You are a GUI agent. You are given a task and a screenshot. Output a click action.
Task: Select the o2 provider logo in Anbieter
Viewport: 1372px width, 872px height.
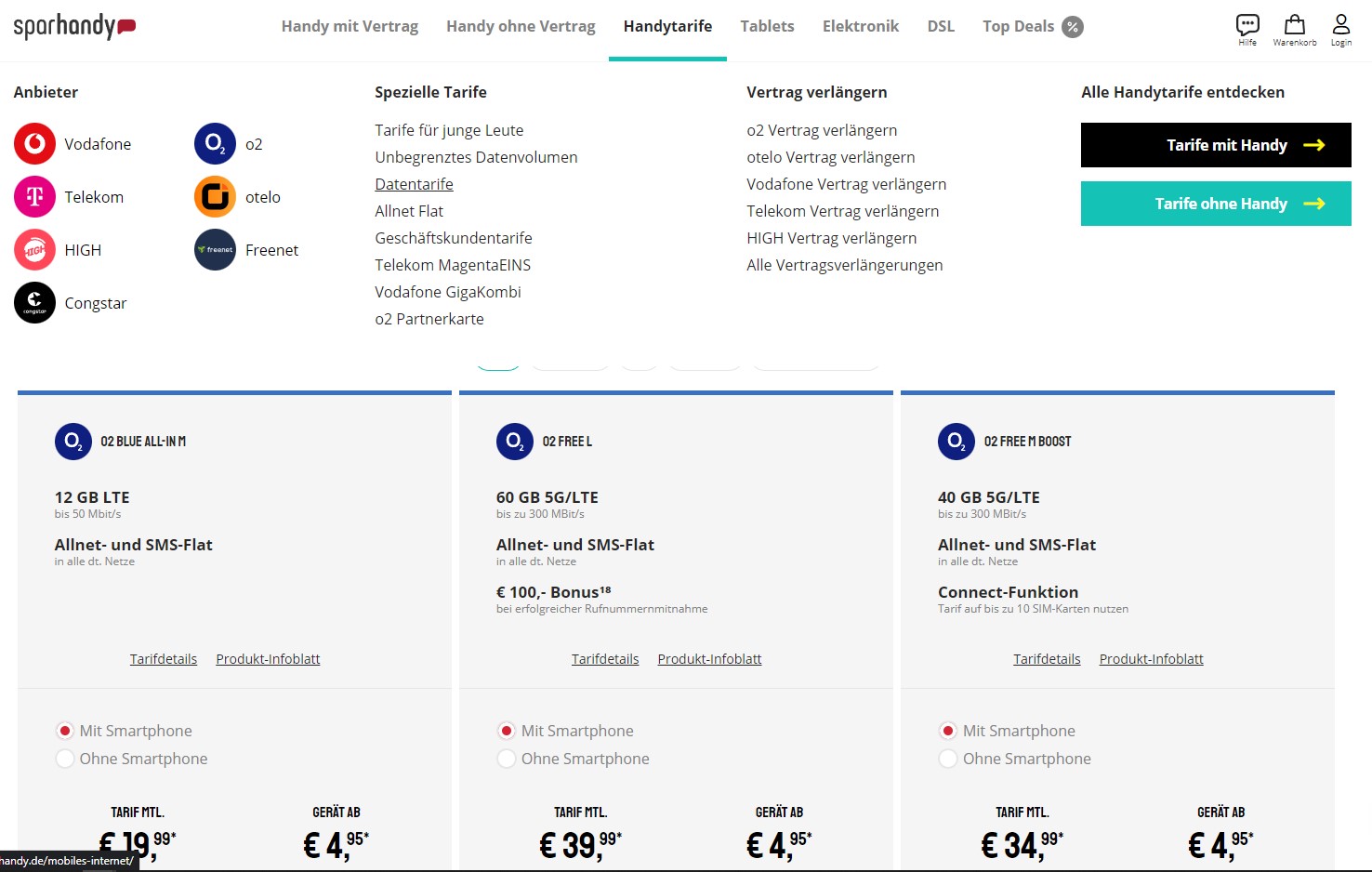(x=215, y=144)
